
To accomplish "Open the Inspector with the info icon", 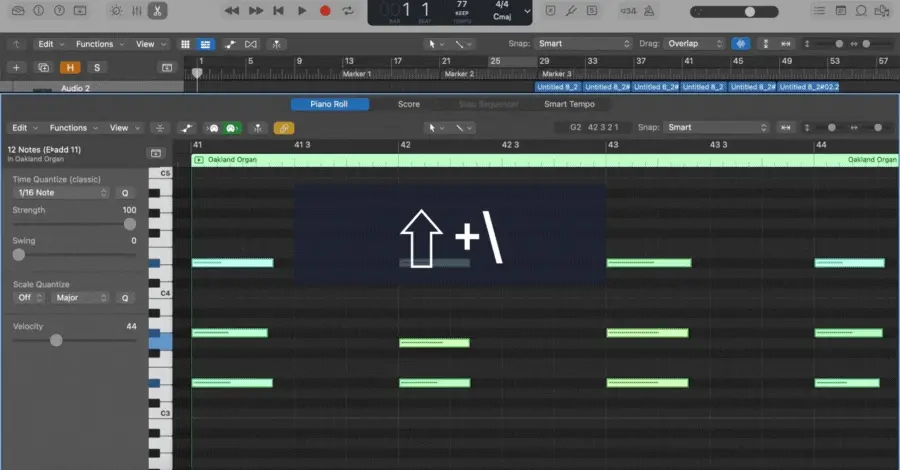I will pyautogui.click(x=38, y=10).
